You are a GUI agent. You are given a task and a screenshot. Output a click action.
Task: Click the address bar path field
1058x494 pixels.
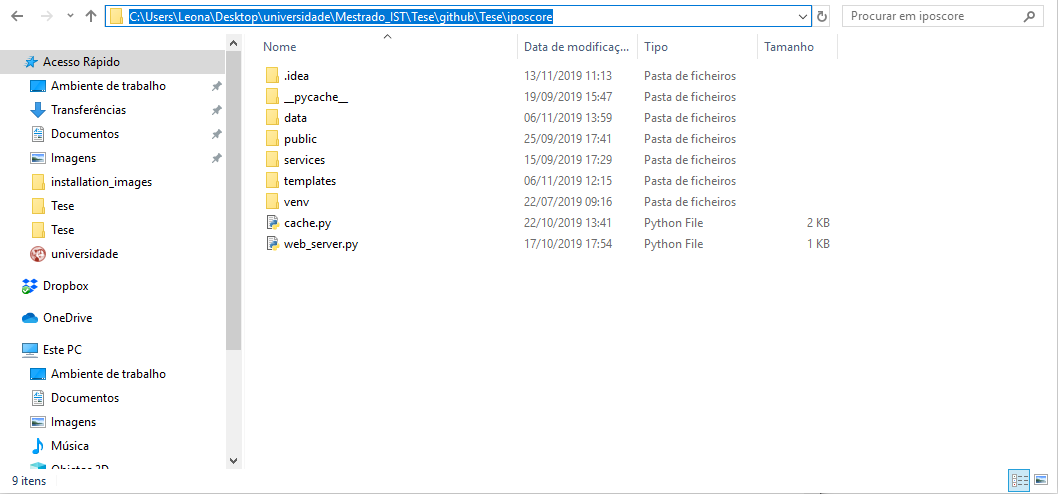458,16
